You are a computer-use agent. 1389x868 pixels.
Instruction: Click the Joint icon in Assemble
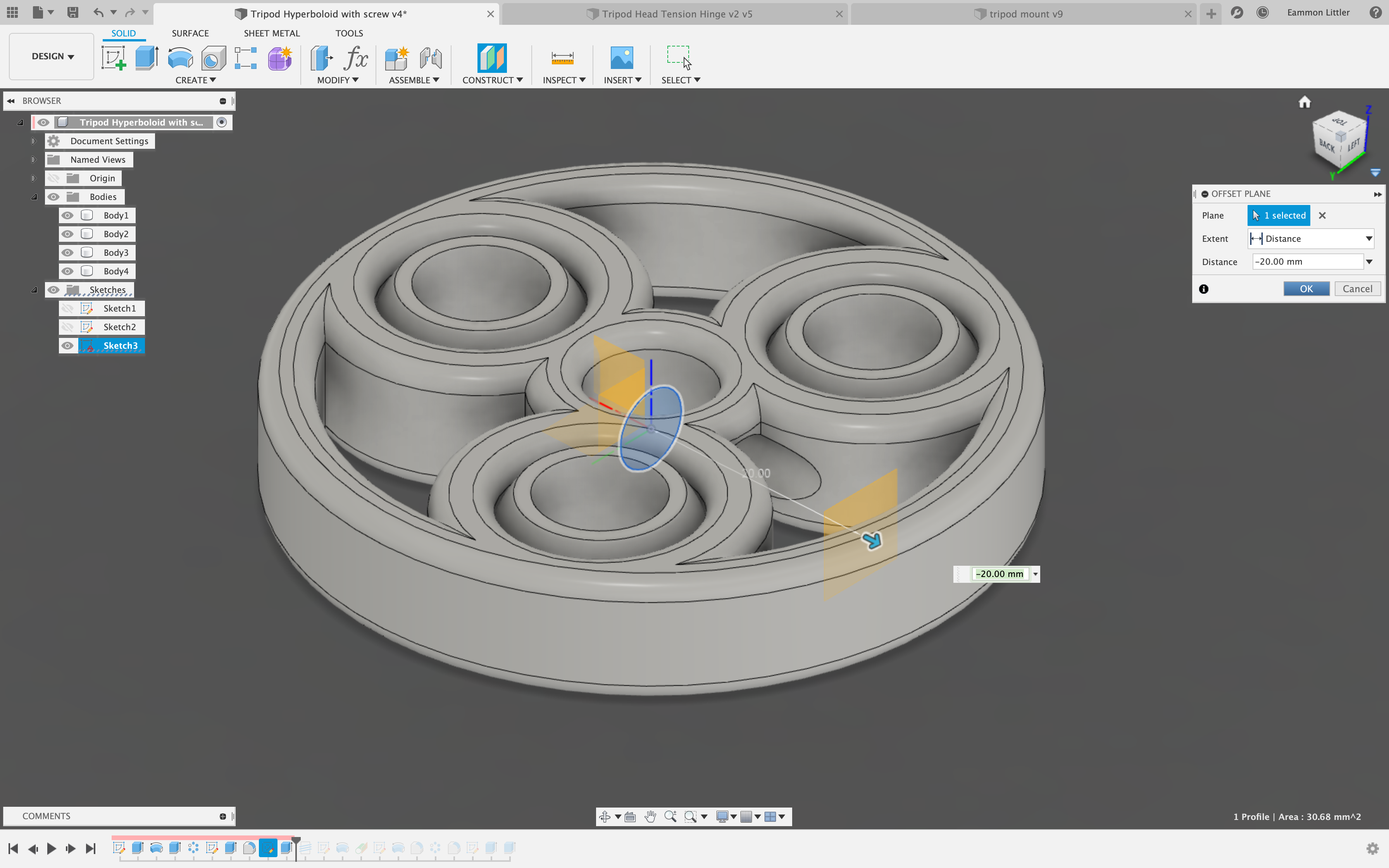click(431, 58)
